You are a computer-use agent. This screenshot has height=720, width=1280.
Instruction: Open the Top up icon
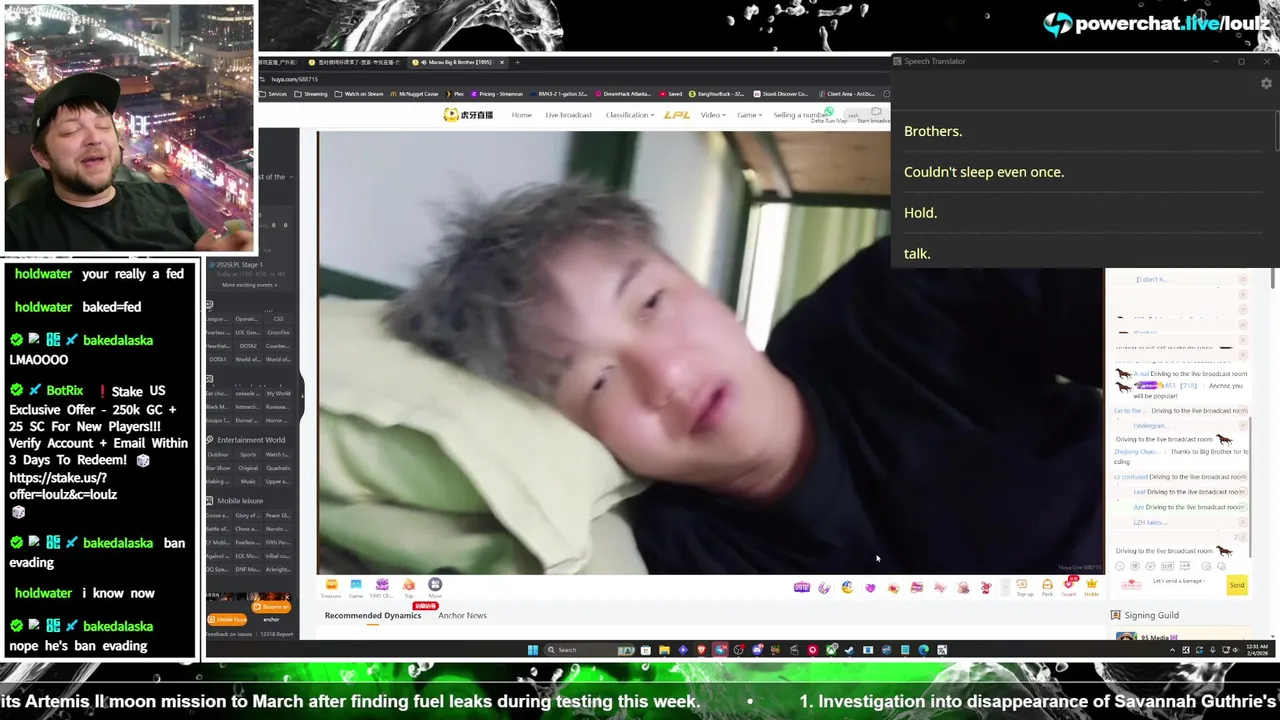click(x=1024, y=587)
